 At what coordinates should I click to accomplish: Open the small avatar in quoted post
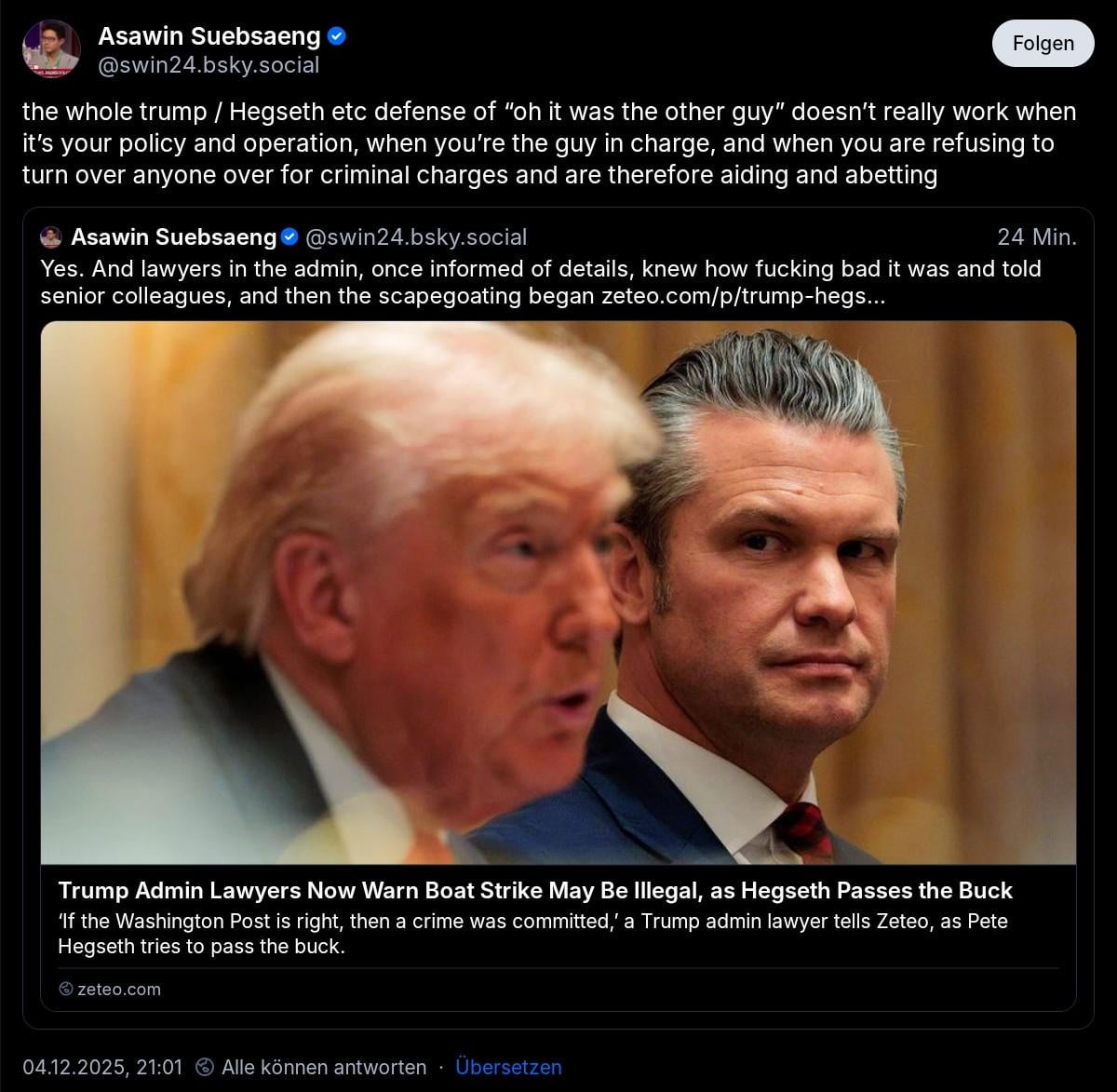(x=51, y=237)
